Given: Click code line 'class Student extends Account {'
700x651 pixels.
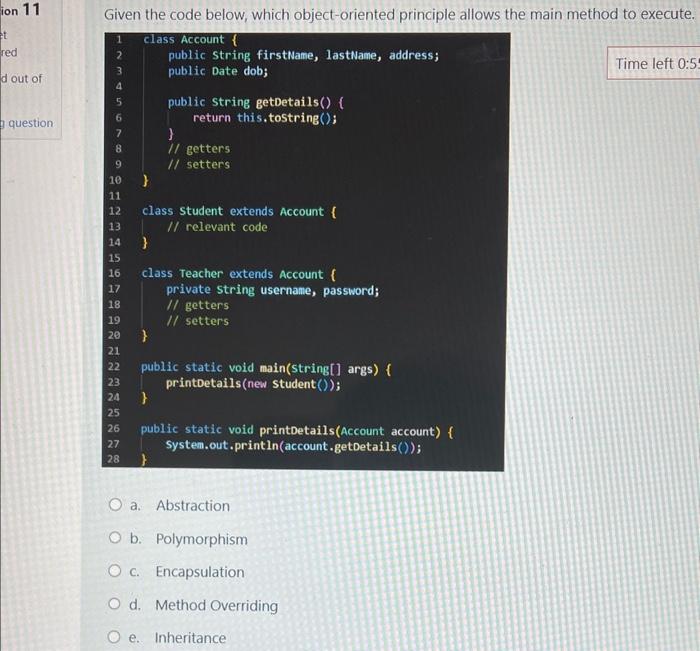Looking at the screenshot, I should point(239,211).
